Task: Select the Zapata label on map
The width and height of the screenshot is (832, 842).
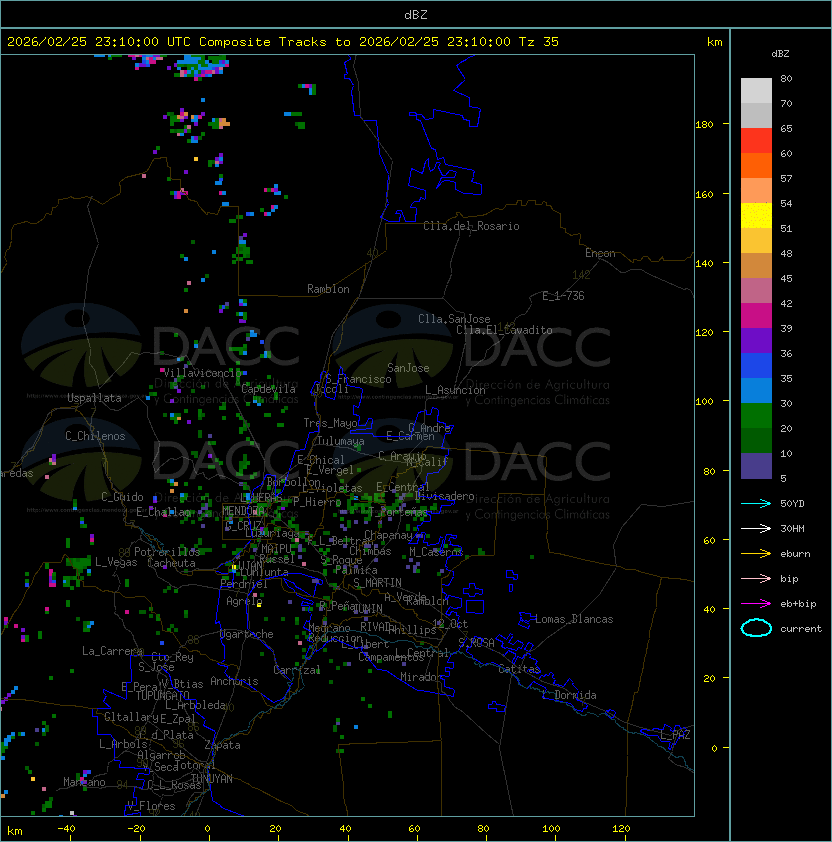Action: (222, 745)
